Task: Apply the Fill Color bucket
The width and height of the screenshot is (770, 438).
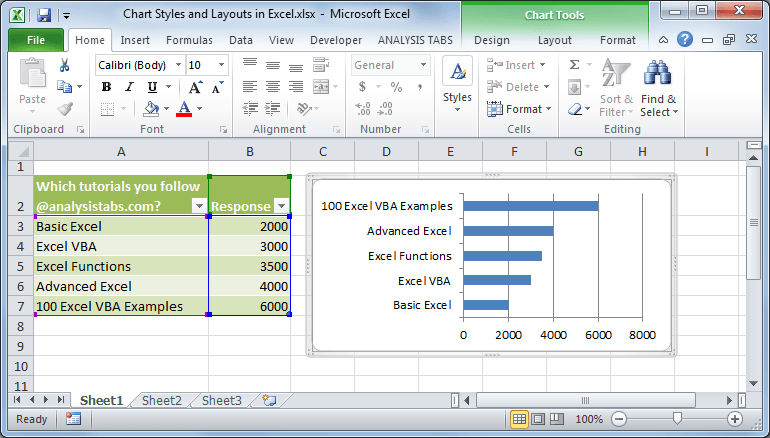Action: tap(151, 109)
